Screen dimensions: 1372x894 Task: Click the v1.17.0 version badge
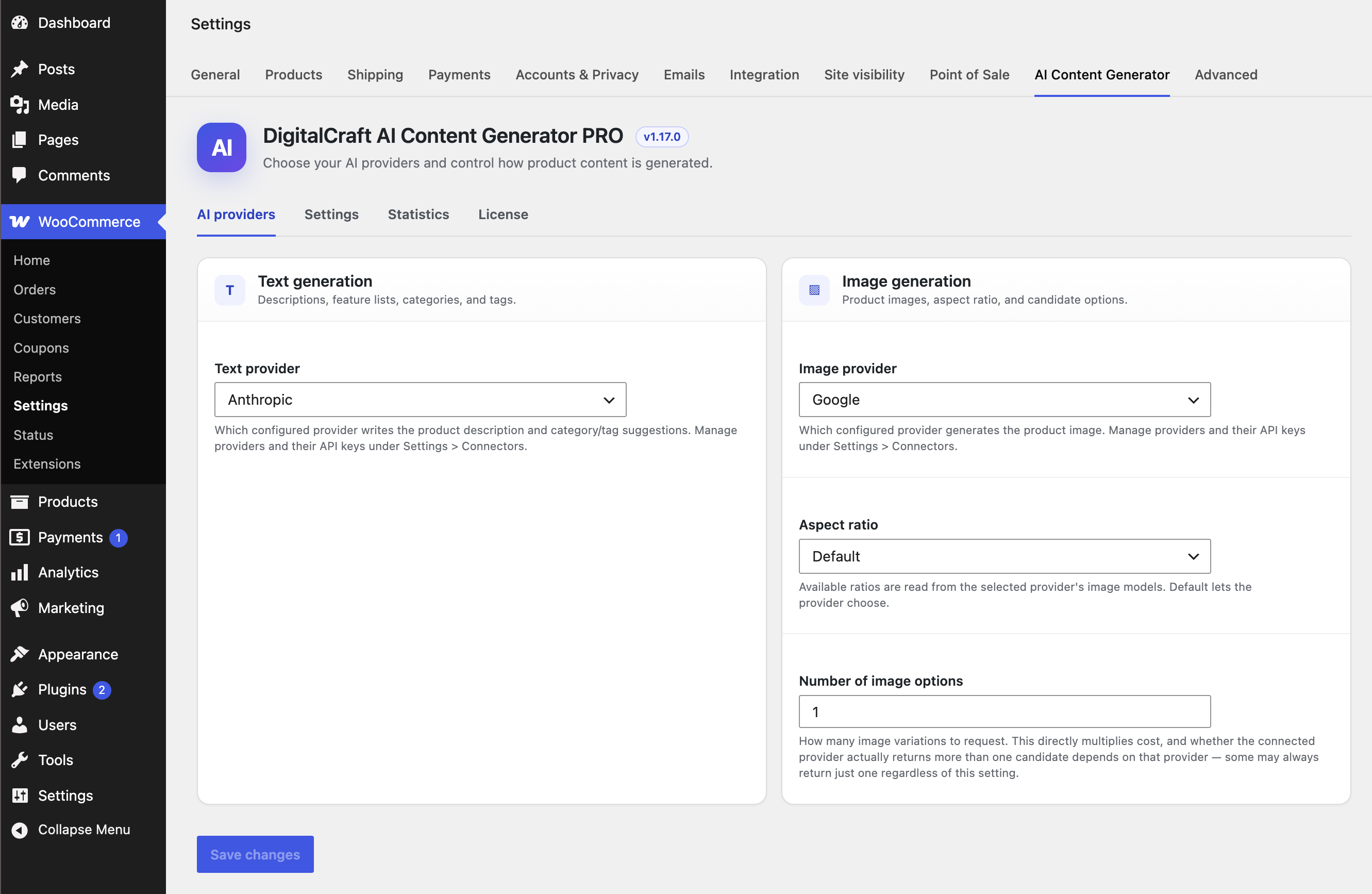pyautogui.click(x=662, y=137)
